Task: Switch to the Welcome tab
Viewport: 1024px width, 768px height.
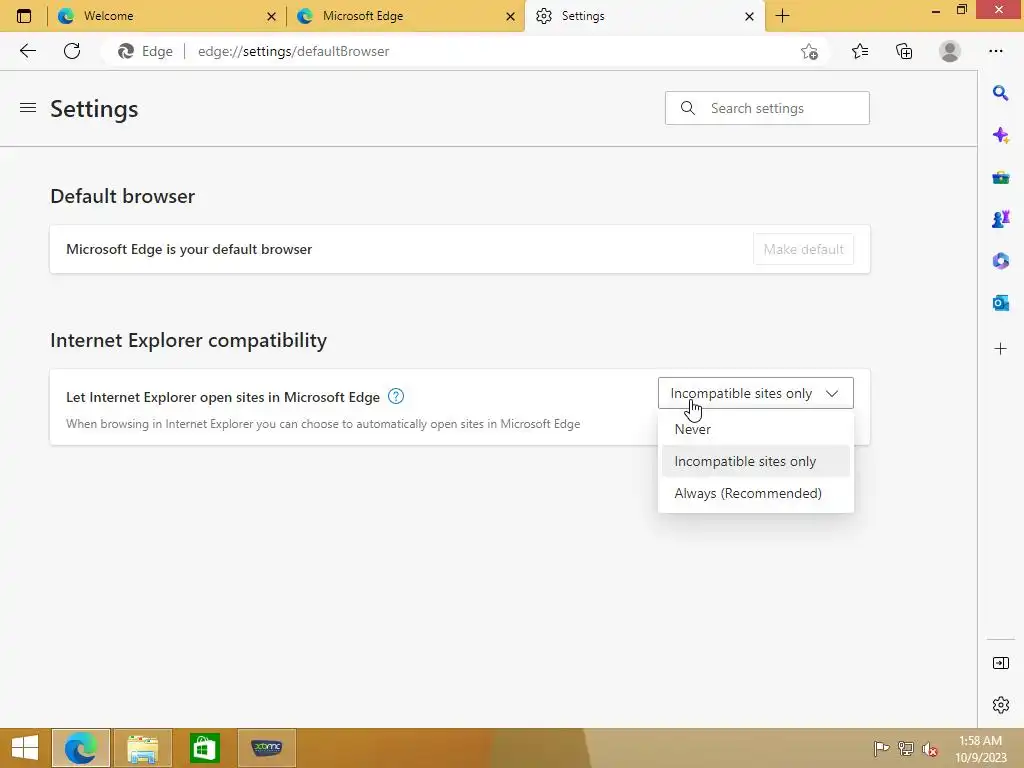Action: click(166, 16)
